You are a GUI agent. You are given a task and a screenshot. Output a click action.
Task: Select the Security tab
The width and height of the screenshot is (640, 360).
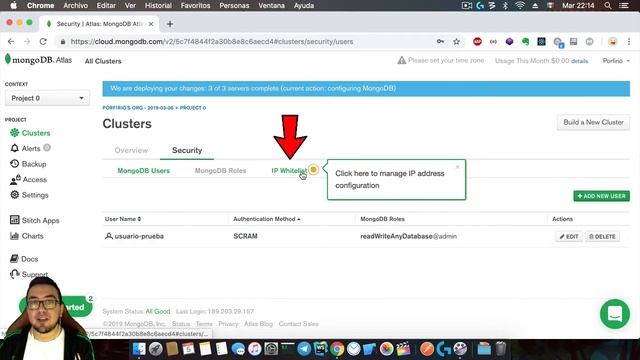pyautogui.click(x=187, y=151)
